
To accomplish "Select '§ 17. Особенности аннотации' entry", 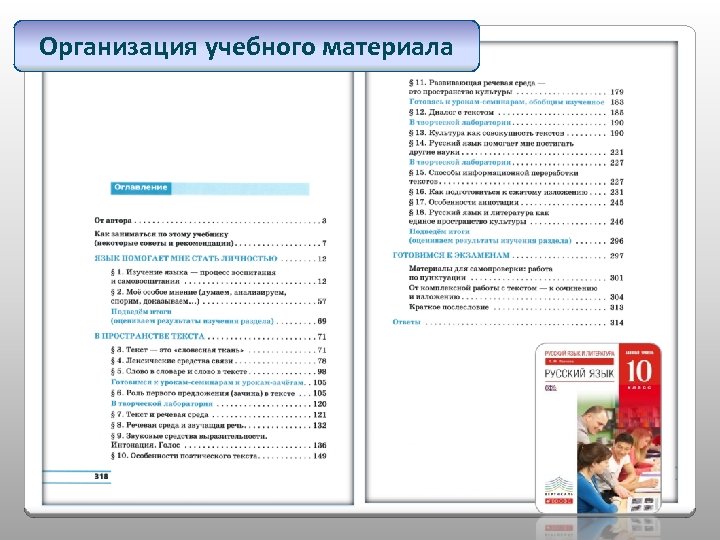I will pyautogui.click(x=516, y=202).
